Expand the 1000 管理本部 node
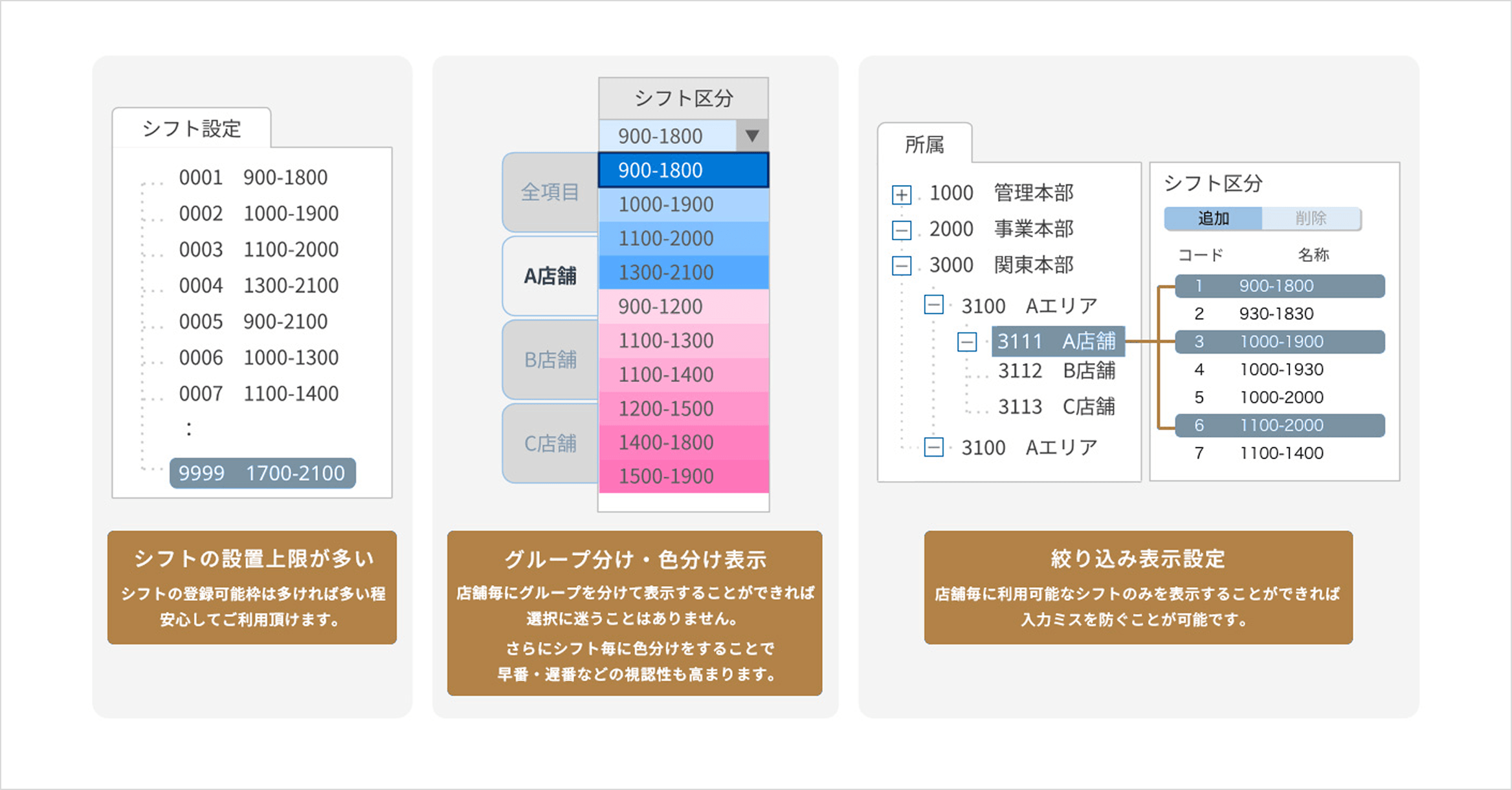This screenshot has width=1512, height=790. pyautogui.click(x=902, y=194)
